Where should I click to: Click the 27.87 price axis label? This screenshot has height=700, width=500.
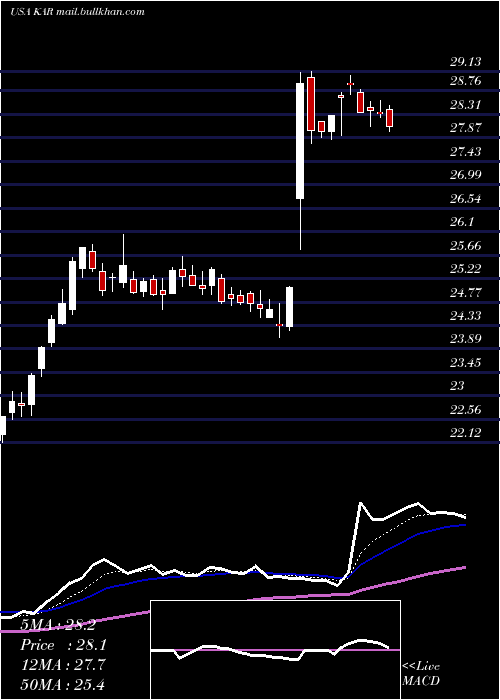point(465,128)
